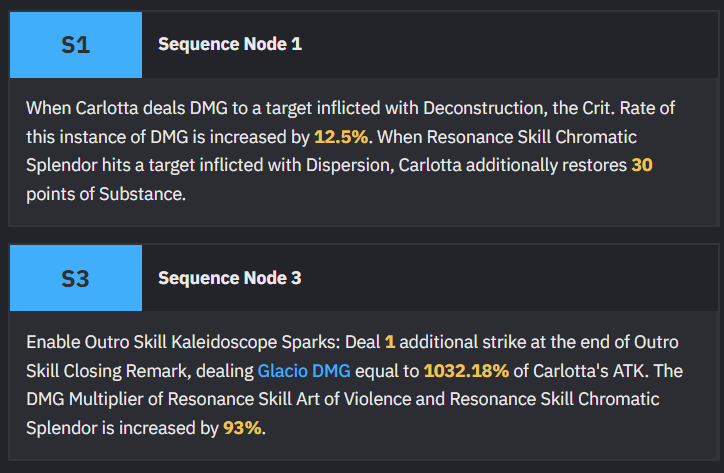
Task: Click the 93% highlighted value
Action: [x=242, y=428]
